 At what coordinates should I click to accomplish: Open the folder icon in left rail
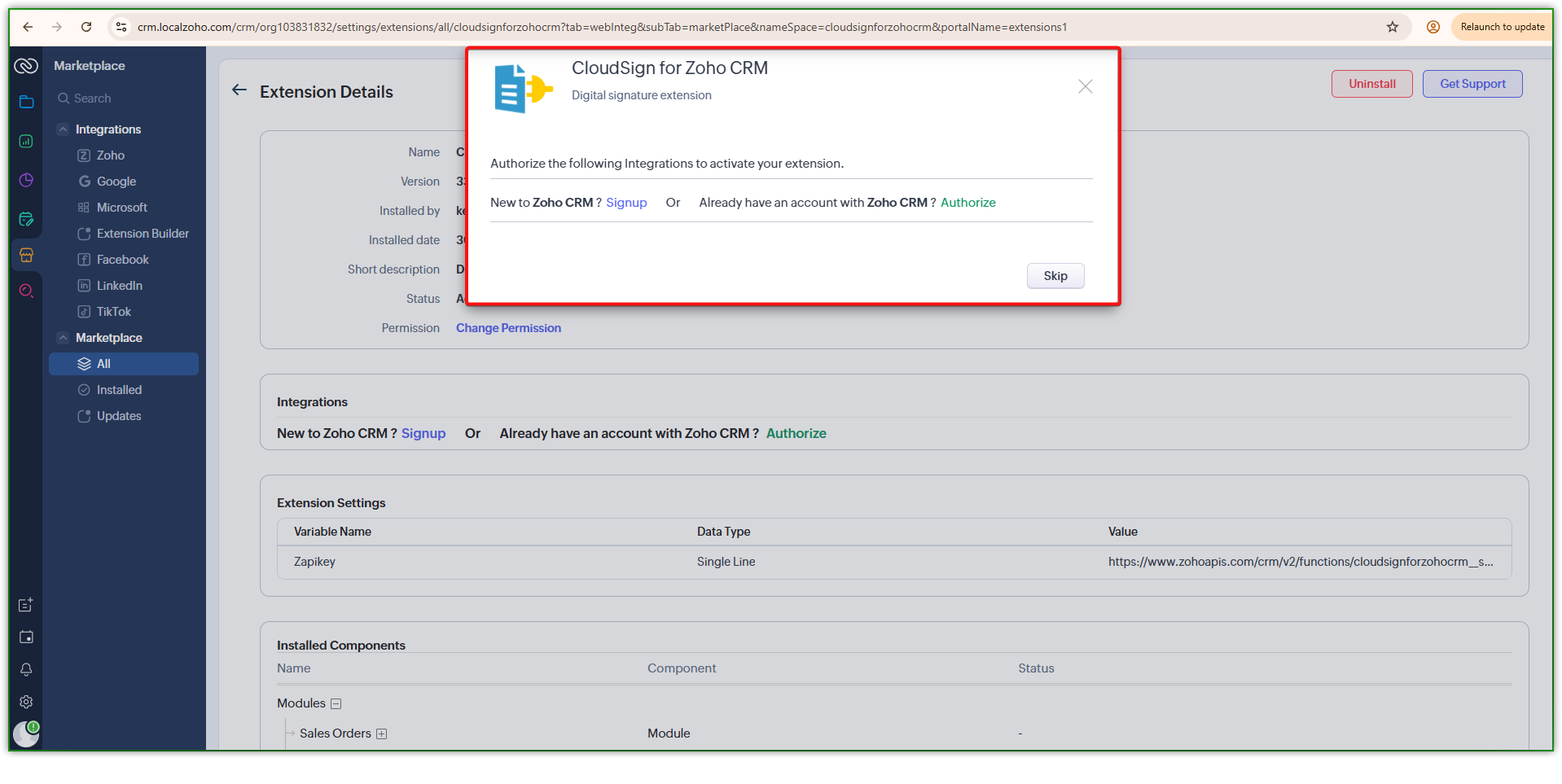click(x=26, y=102)
